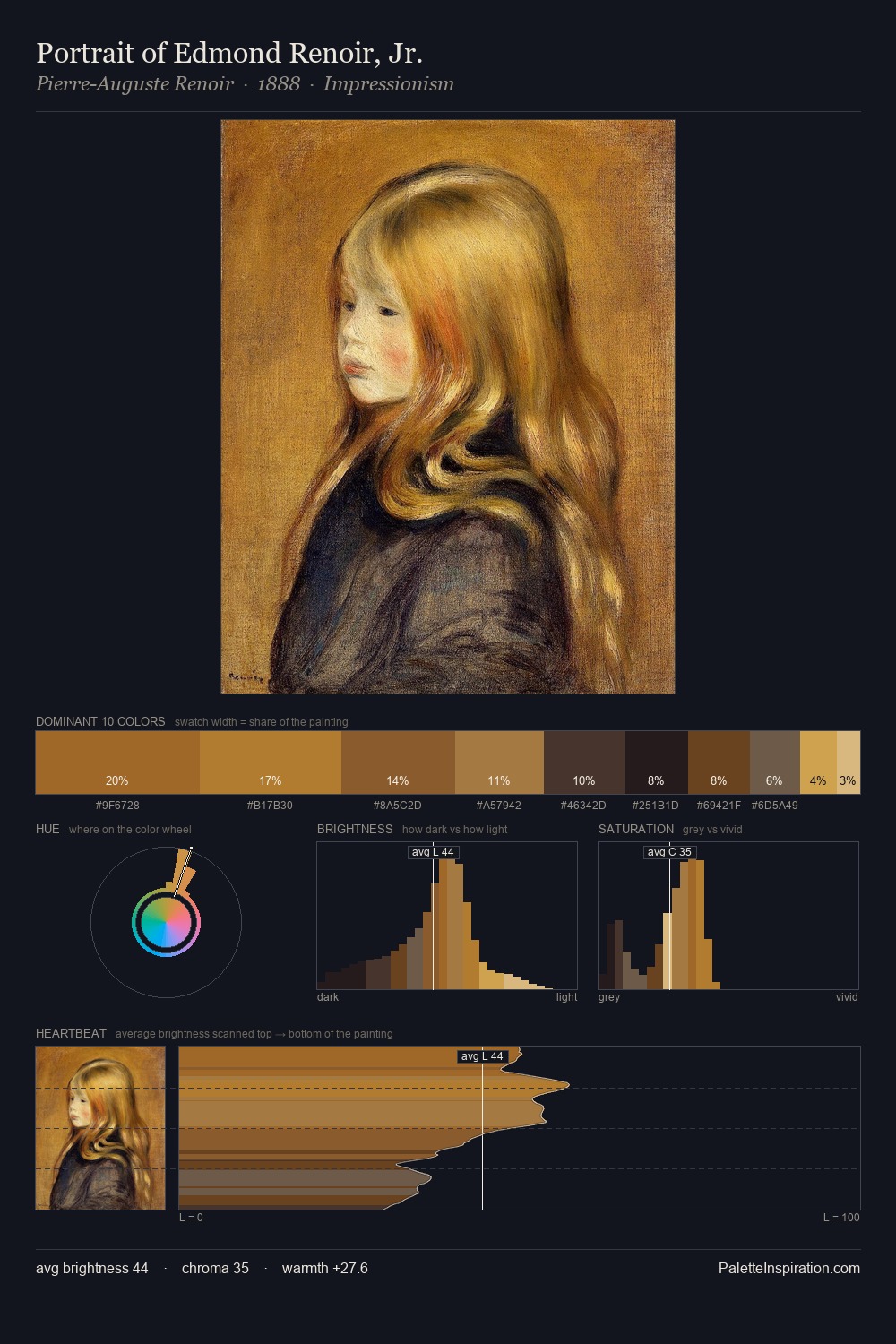
Task: Pick the 11% tan color swatch
Action: pos(499,762)
